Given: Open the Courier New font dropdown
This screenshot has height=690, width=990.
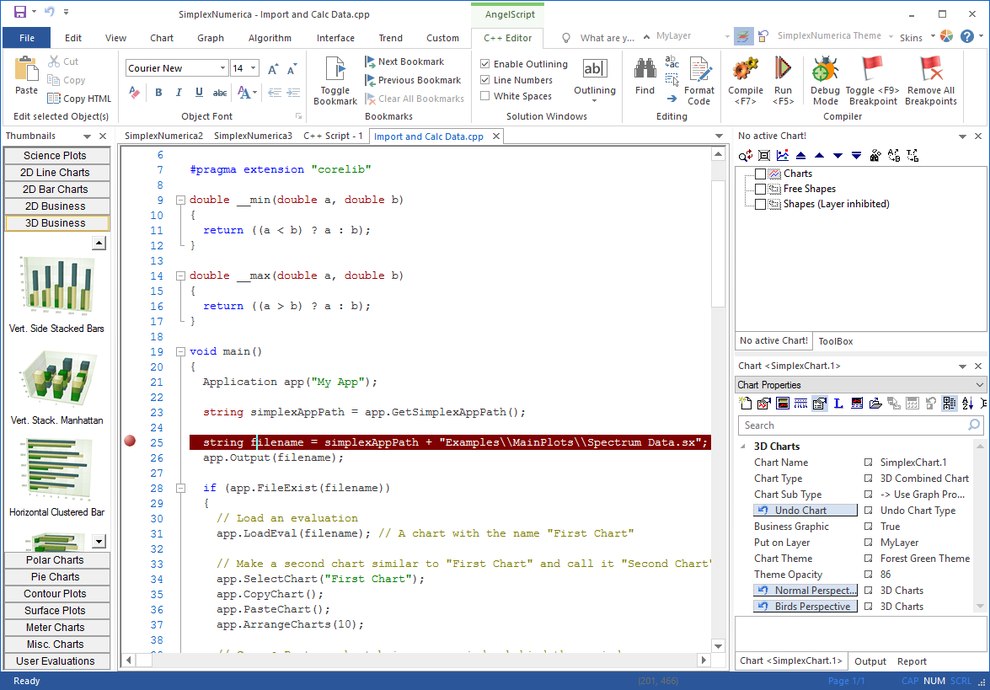Looking at the screenshot, I should point(222,68).
